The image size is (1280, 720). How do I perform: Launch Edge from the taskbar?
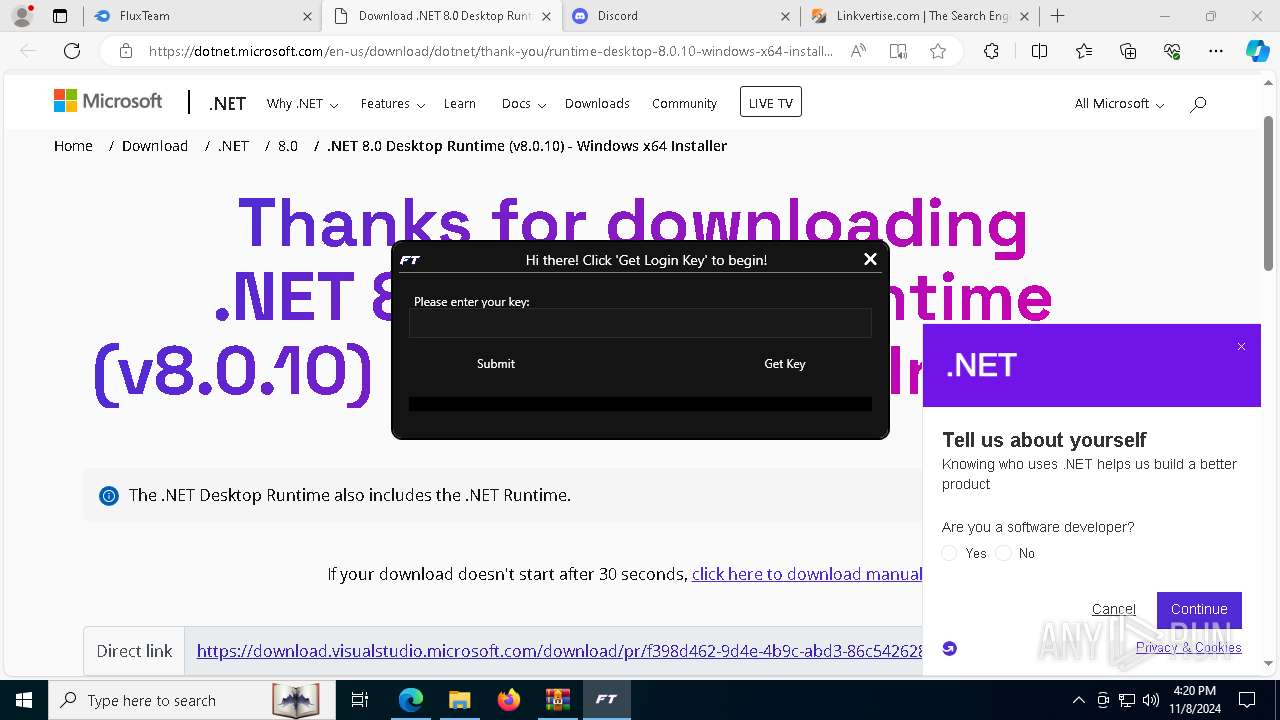pos(411,700)
